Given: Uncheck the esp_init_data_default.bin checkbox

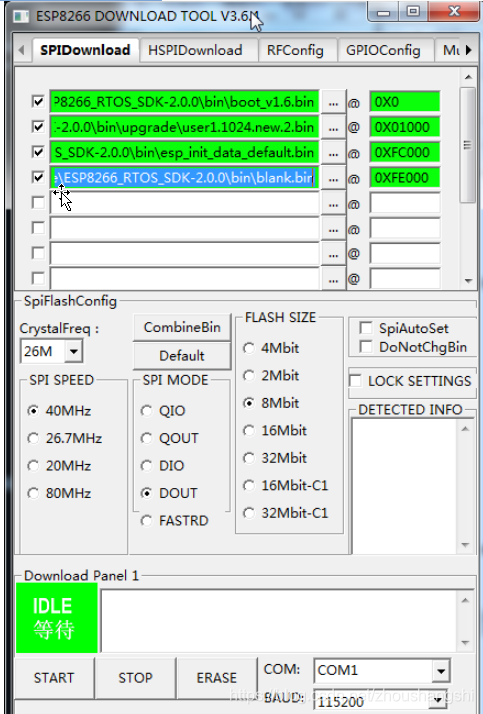Looking at the screenshot, I should pos(38,152).
